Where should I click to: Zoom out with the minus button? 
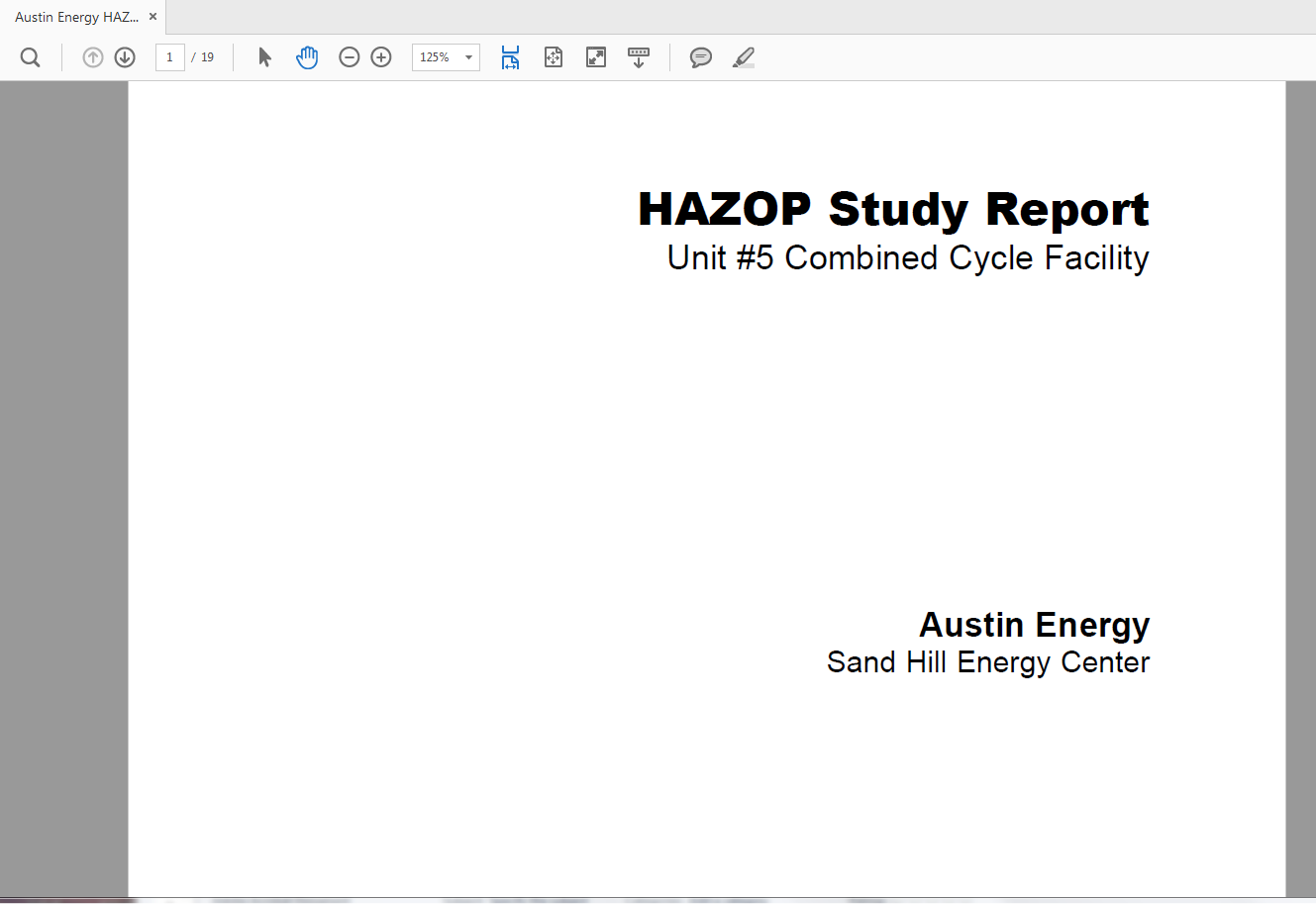[x=349, y=57]
